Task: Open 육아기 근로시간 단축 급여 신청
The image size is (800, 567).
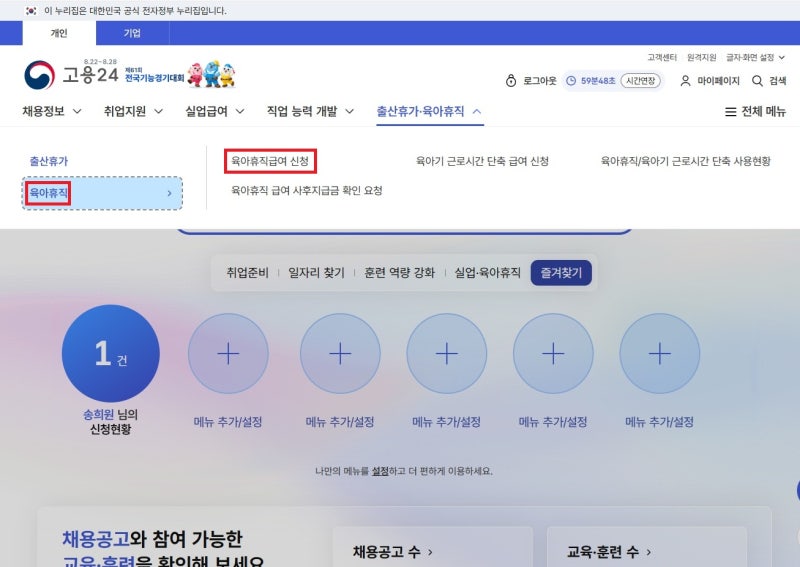Action: 482,161
